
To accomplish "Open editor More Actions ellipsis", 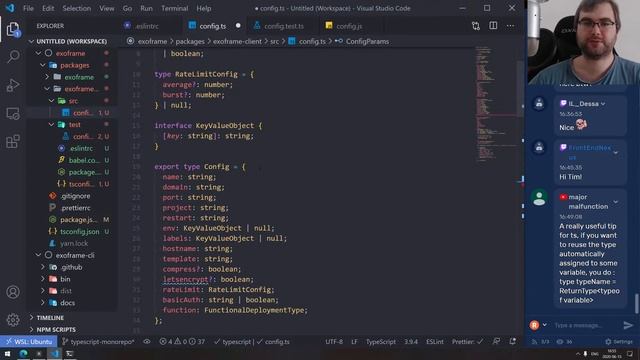I will 510,26.
